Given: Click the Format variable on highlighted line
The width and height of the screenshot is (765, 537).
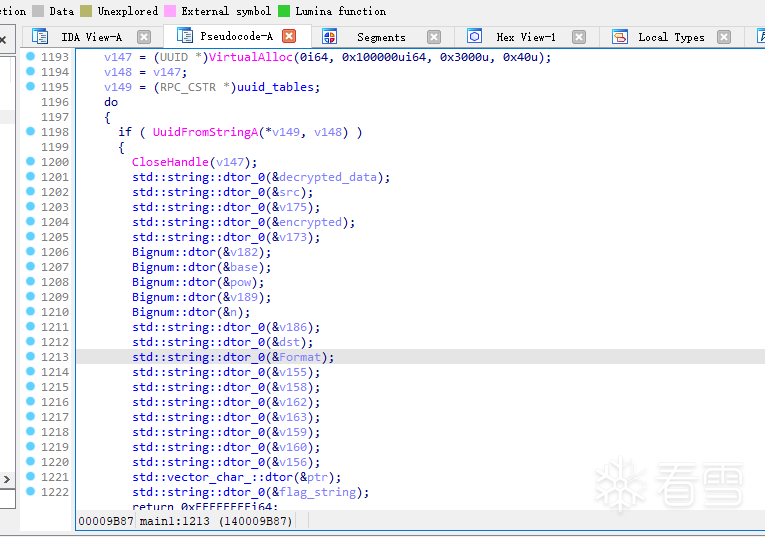Looking at the screenshot, I should (x=300, y=357).
